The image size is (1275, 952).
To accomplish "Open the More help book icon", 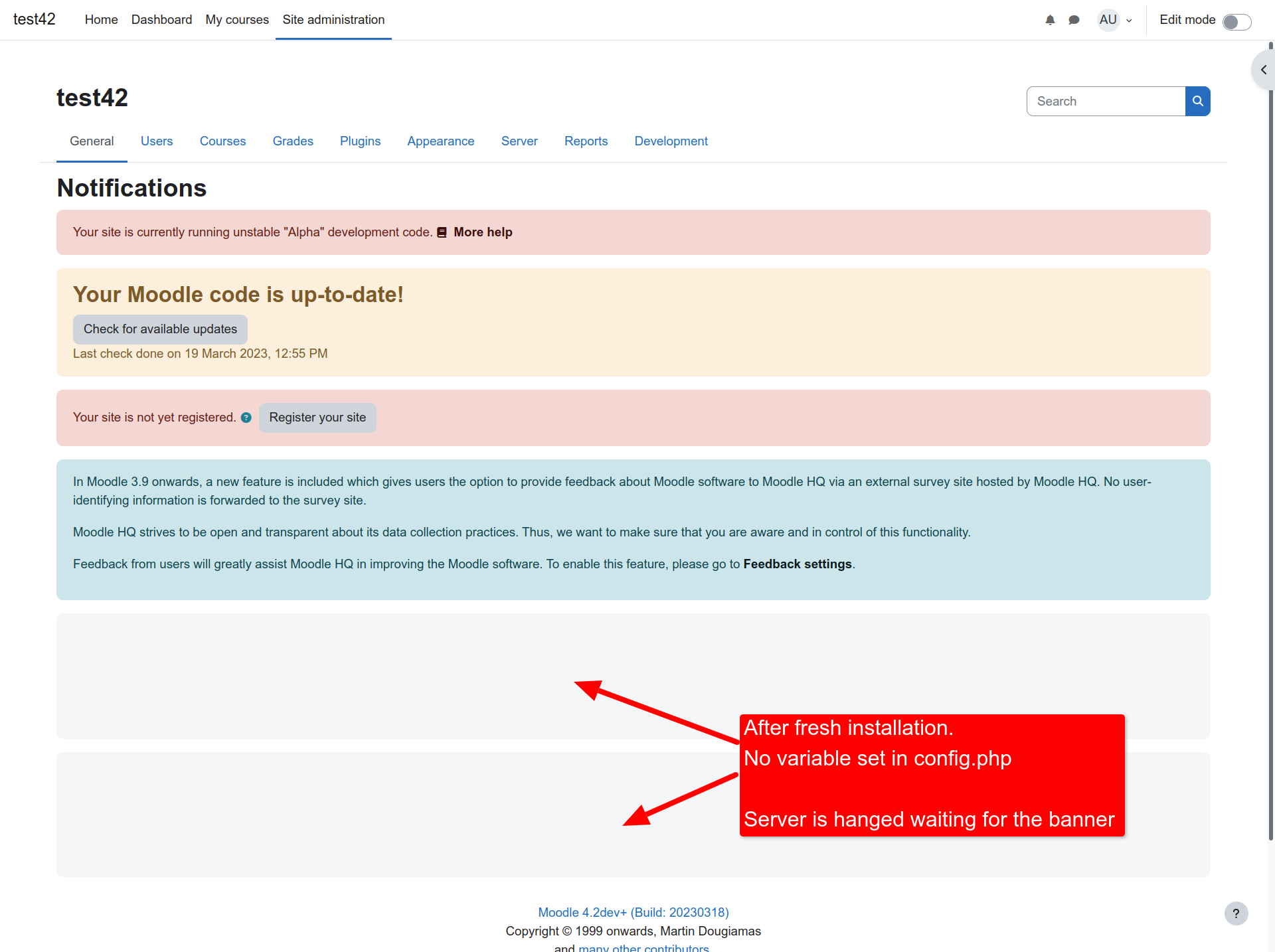I will tap(442, 232).
